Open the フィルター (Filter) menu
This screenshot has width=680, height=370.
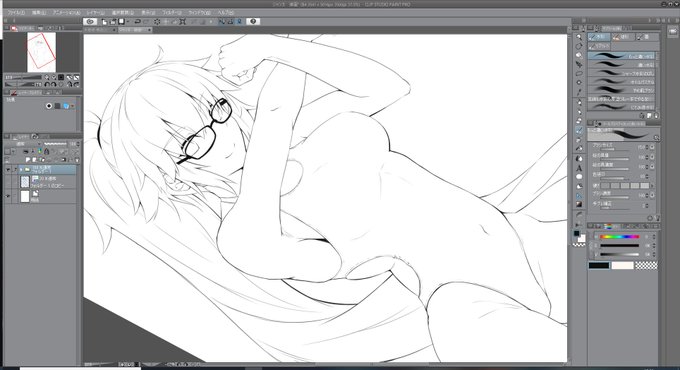coord(172,13)
